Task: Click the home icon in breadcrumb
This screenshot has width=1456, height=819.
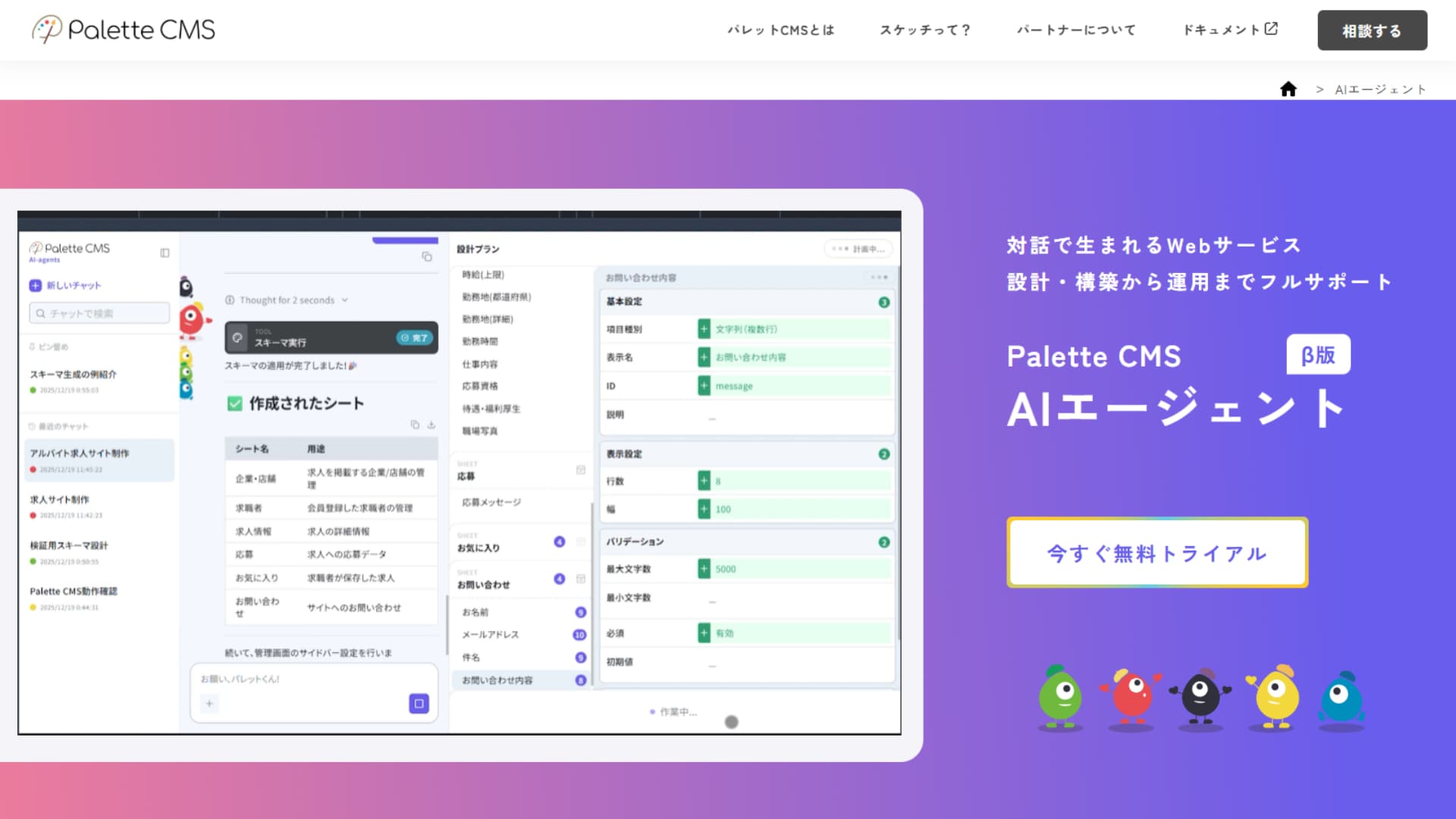Action: (1288, 89)
